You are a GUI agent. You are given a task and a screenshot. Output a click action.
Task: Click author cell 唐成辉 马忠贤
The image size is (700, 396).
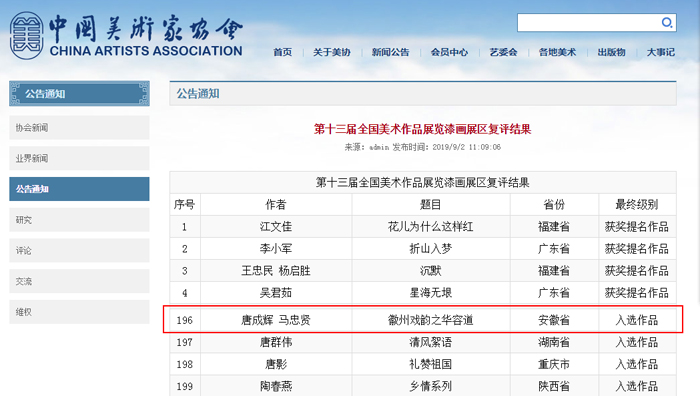pyautogui.click(x=276, y=320)
